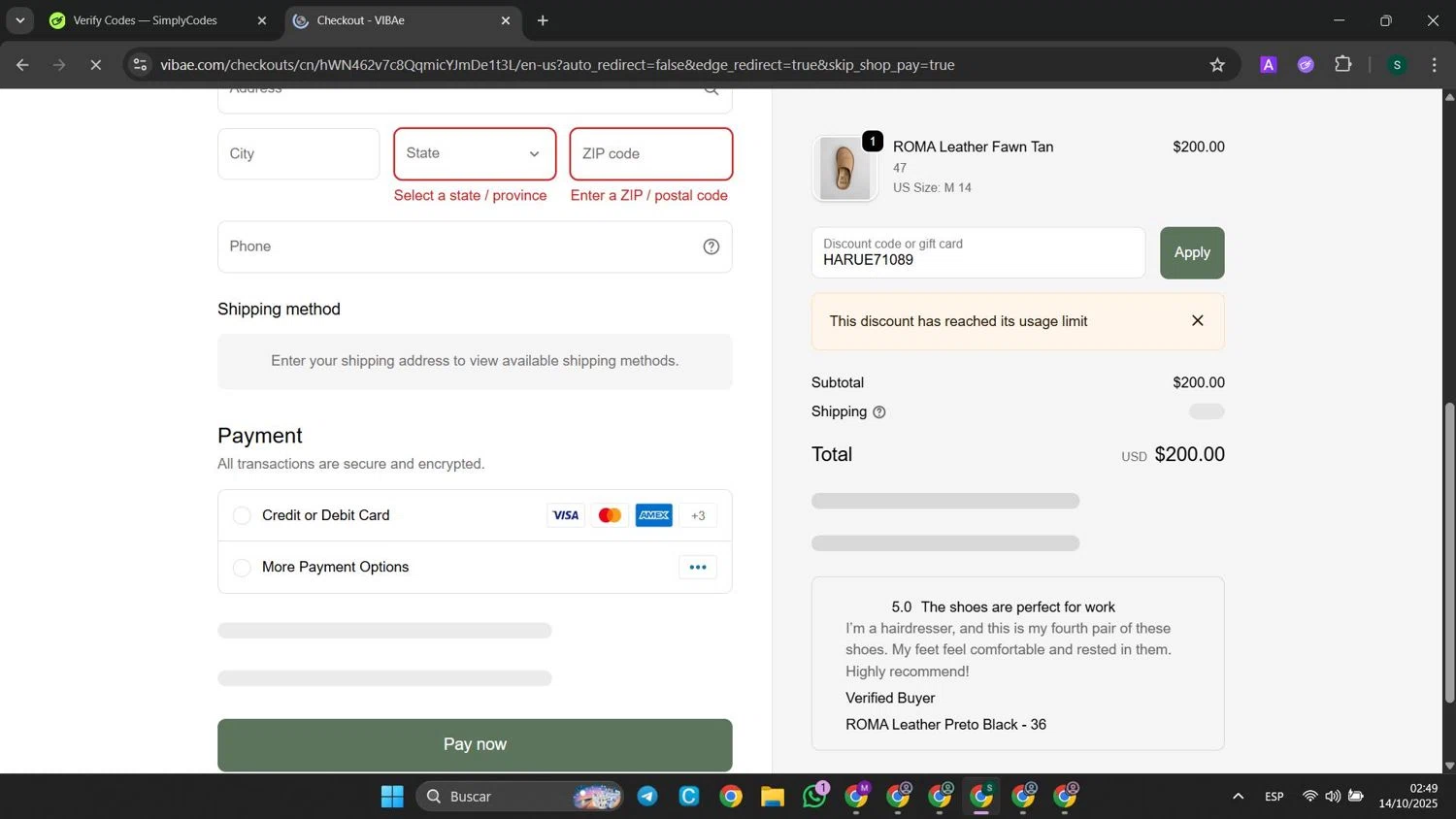The width and height of the screenshot is (1456, 819).
Task: Stop loading the page
Action: click(95, 65)
